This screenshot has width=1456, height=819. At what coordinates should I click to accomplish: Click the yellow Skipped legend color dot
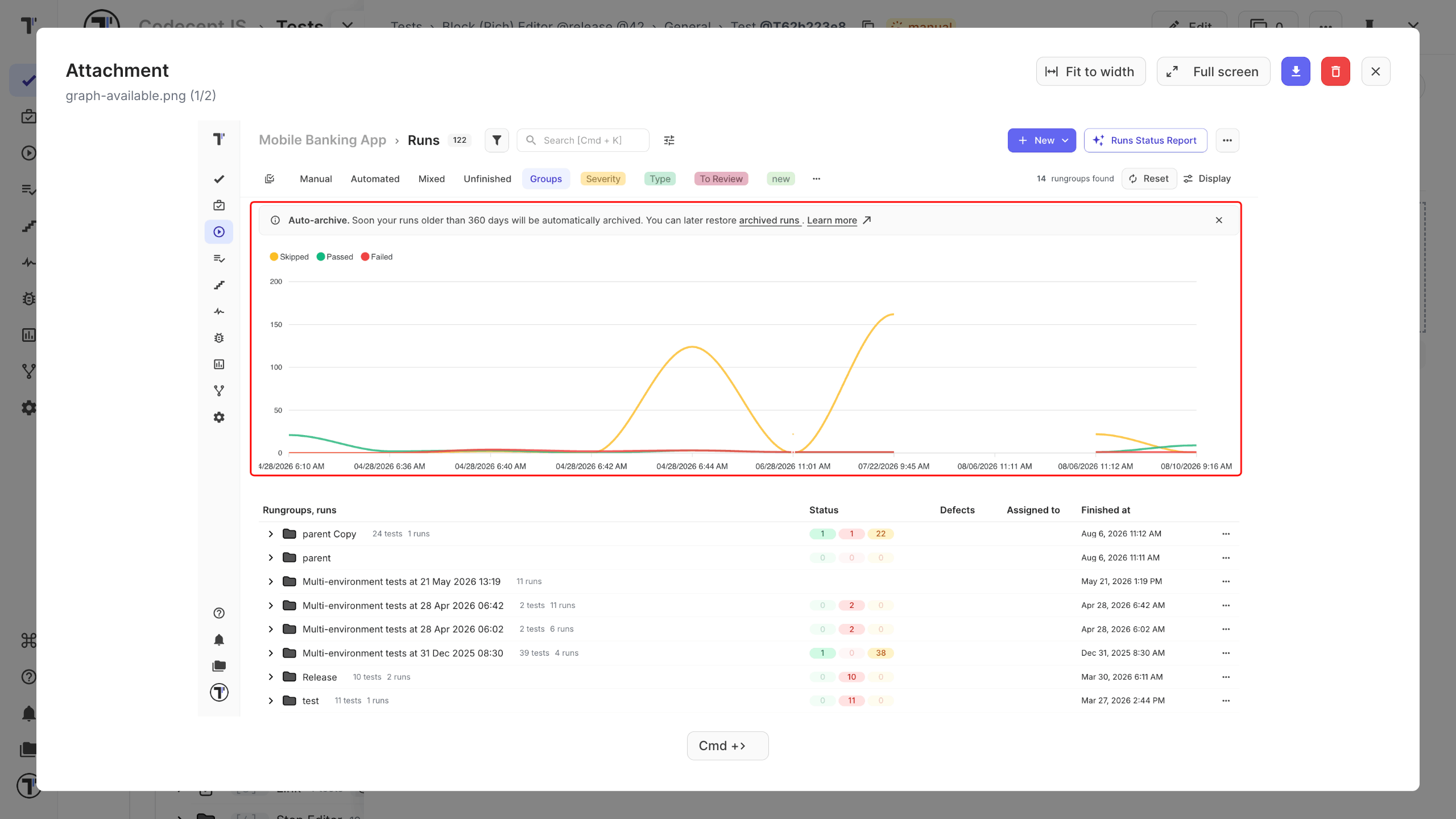click(274, 257)
